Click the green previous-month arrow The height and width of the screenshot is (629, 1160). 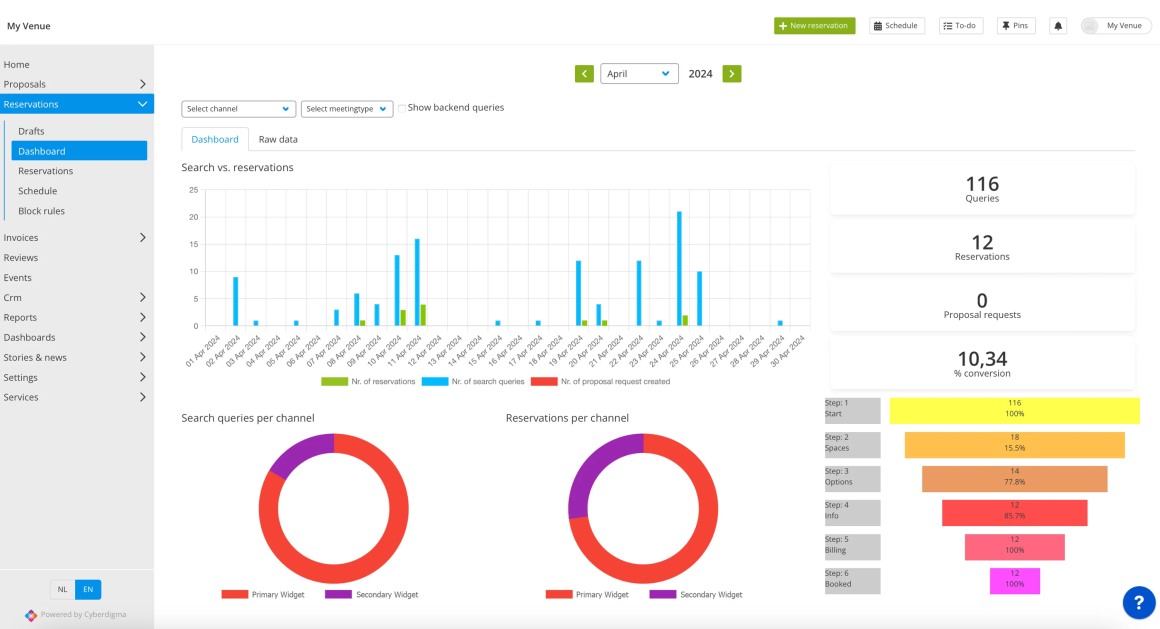click(x=584, y=73)
